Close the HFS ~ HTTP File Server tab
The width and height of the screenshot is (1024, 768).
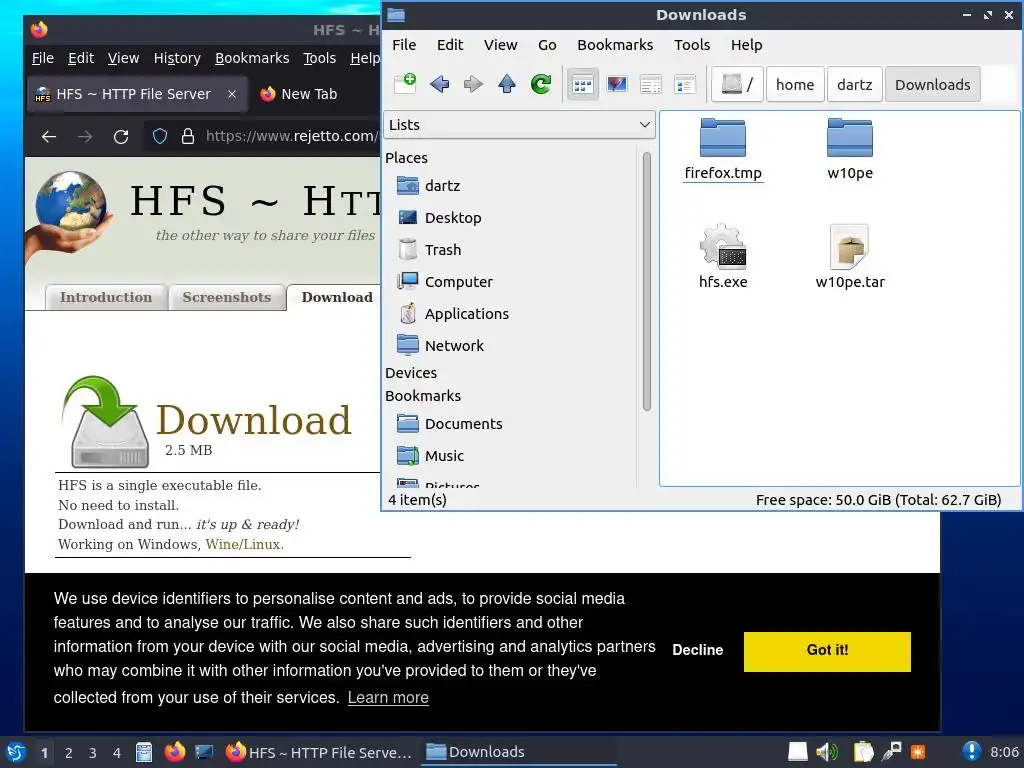click(x=232, y=94)
